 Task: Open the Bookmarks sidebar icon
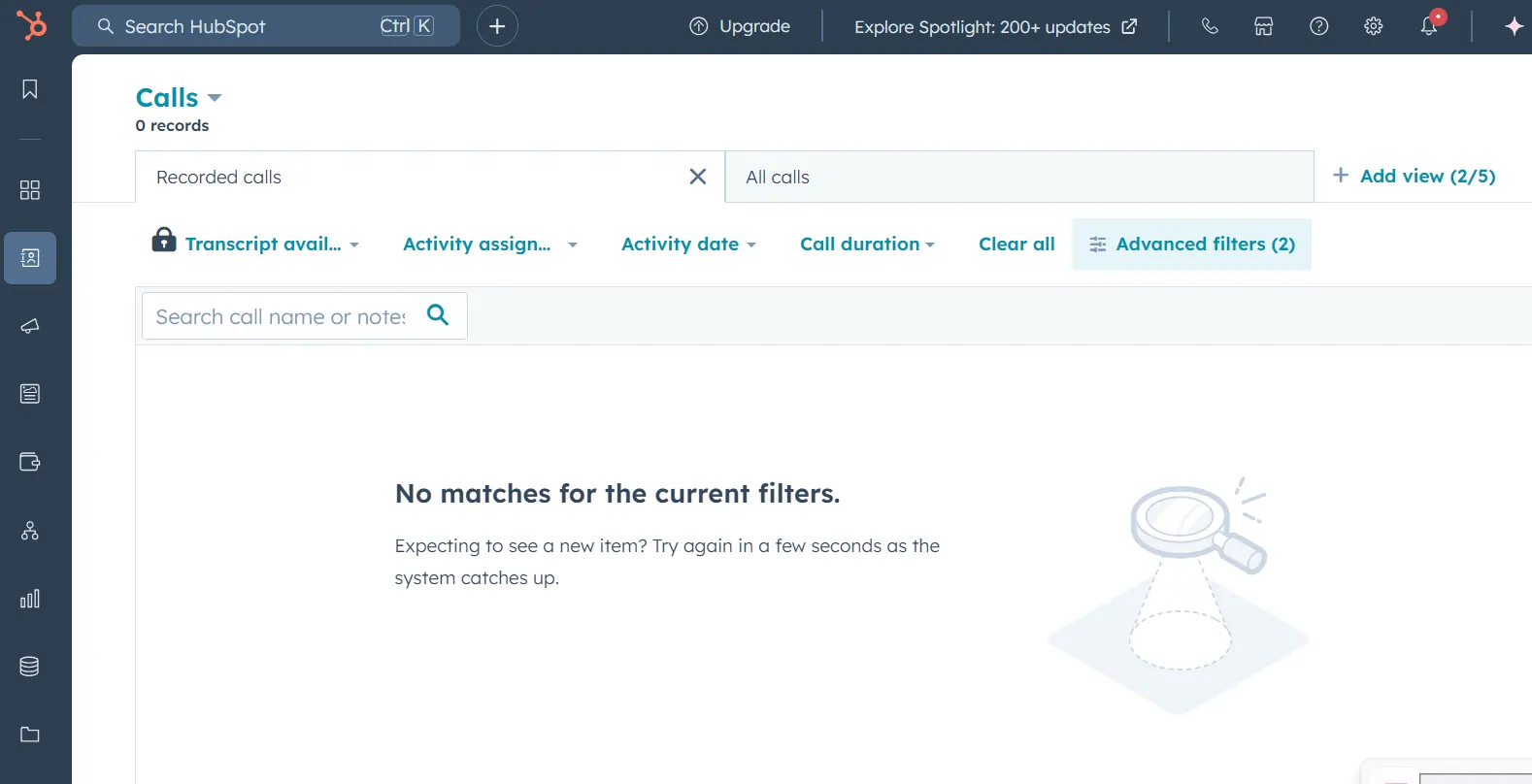pyautogui.click(x=30, y=89)
